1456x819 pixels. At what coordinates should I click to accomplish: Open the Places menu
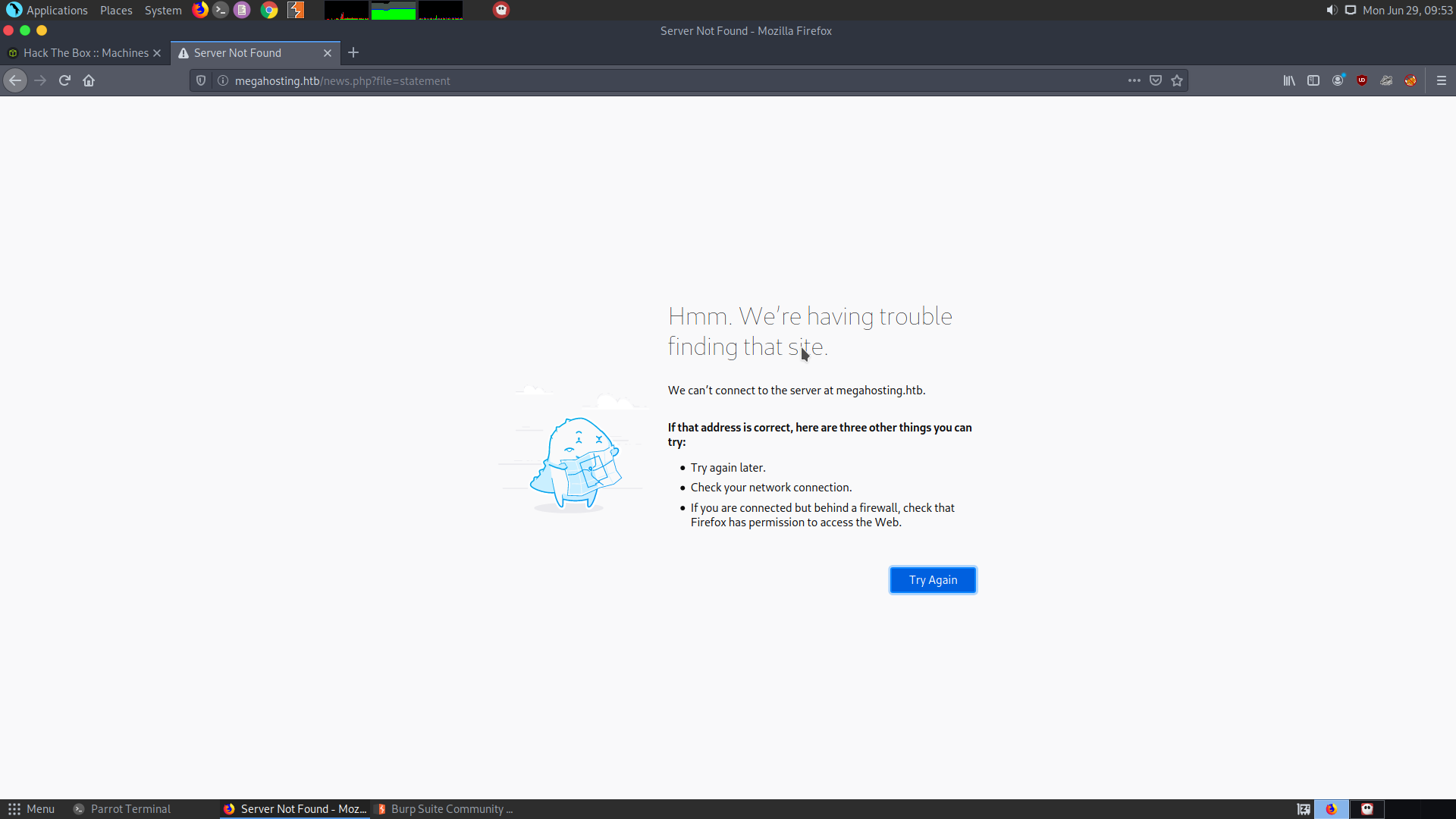coord(116,11)
